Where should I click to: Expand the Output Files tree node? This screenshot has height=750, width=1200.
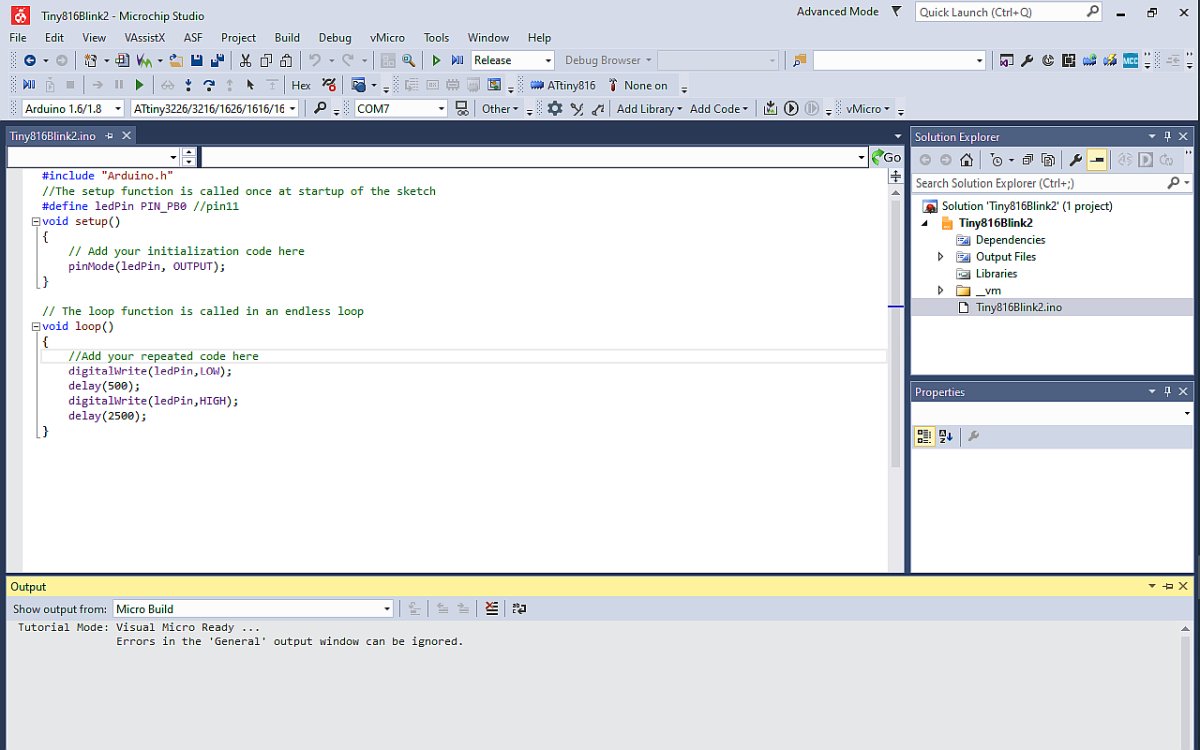(940, 257)
